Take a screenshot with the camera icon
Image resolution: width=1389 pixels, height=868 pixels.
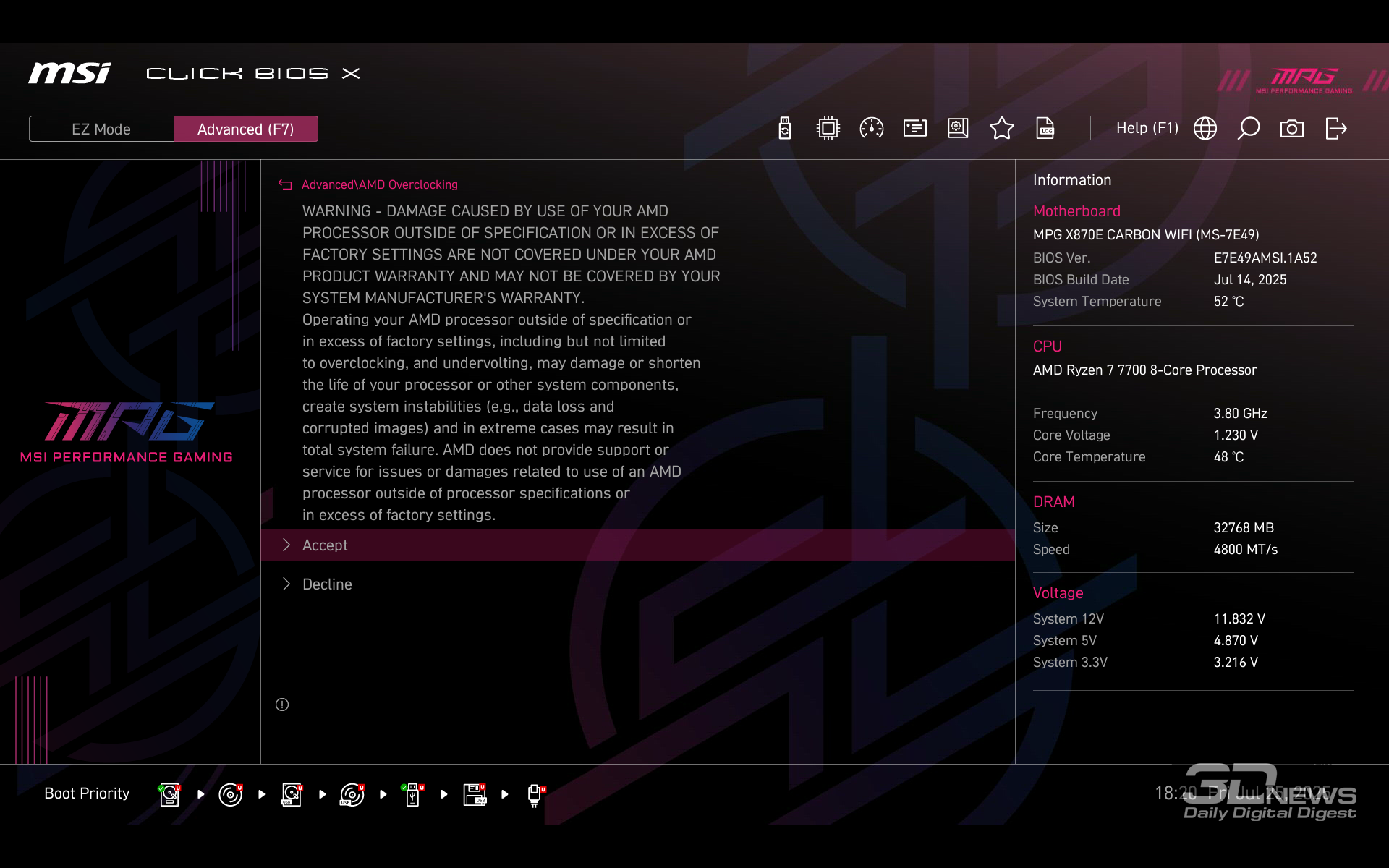click(1291, 129)
